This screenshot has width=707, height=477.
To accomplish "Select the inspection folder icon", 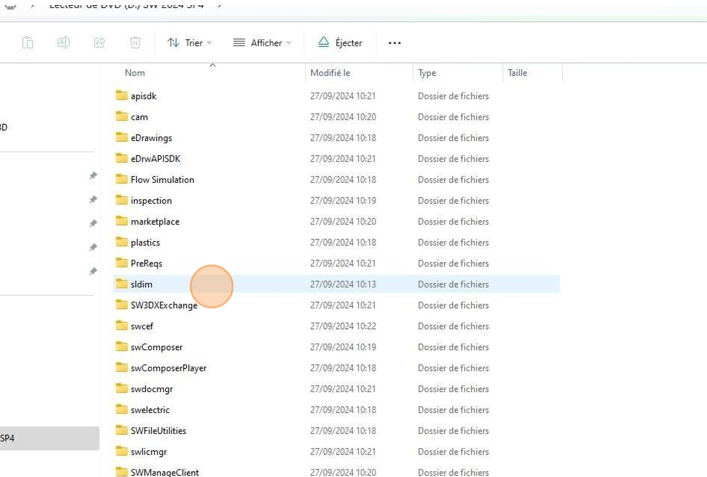I will point(121,200).
